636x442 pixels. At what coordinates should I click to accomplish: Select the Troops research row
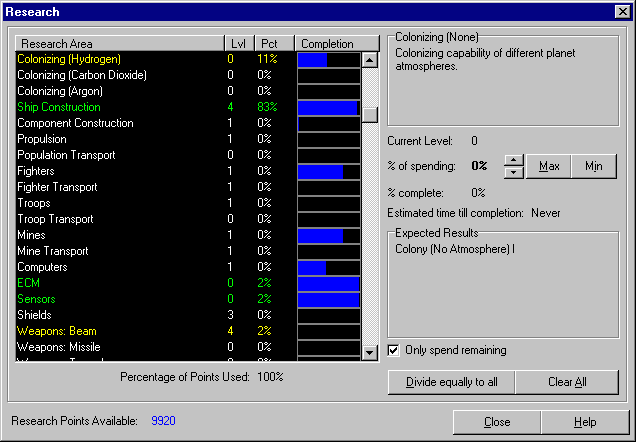pos(189,203)
